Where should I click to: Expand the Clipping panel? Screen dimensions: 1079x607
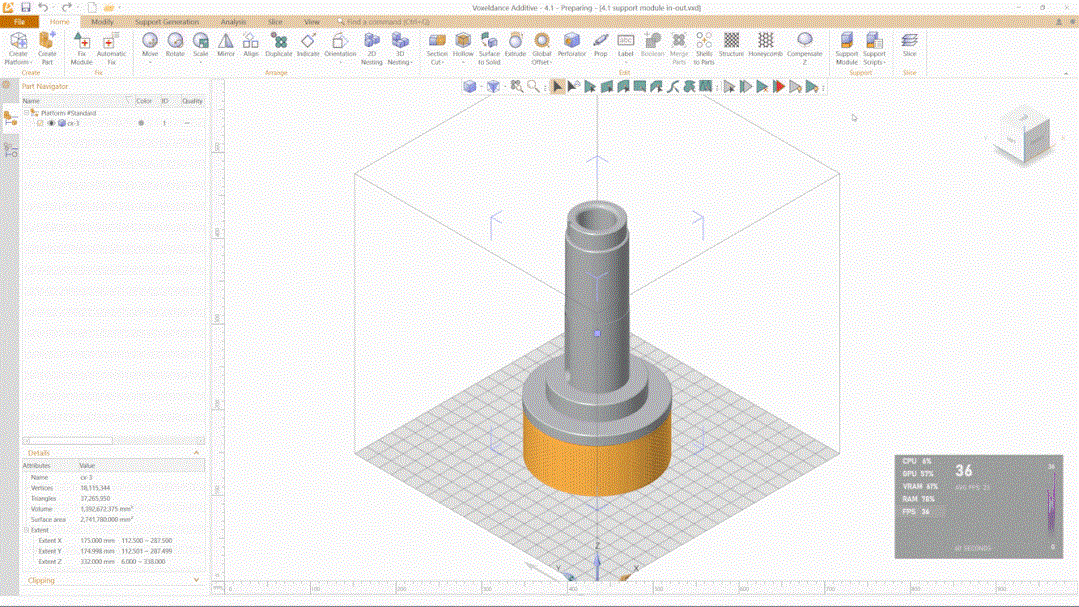196,580
